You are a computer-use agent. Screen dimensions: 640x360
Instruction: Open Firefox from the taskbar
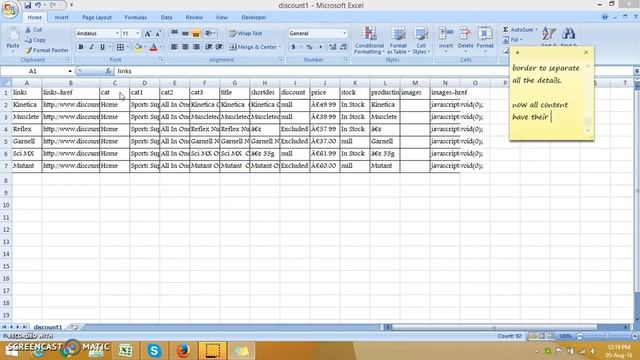coord(183,351)
